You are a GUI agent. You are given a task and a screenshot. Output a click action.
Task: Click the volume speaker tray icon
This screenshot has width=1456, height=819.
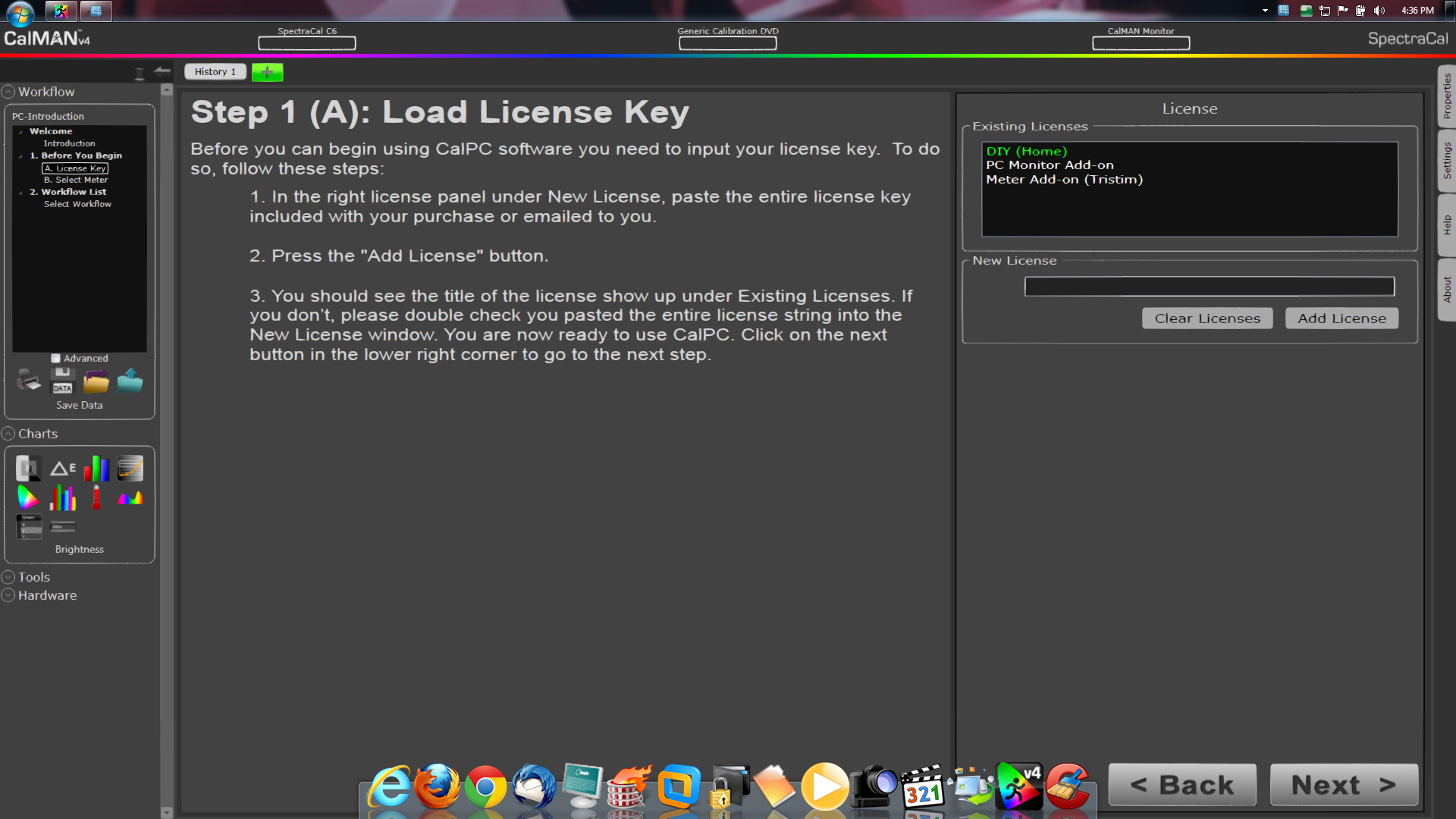[x=1379, y=11]
